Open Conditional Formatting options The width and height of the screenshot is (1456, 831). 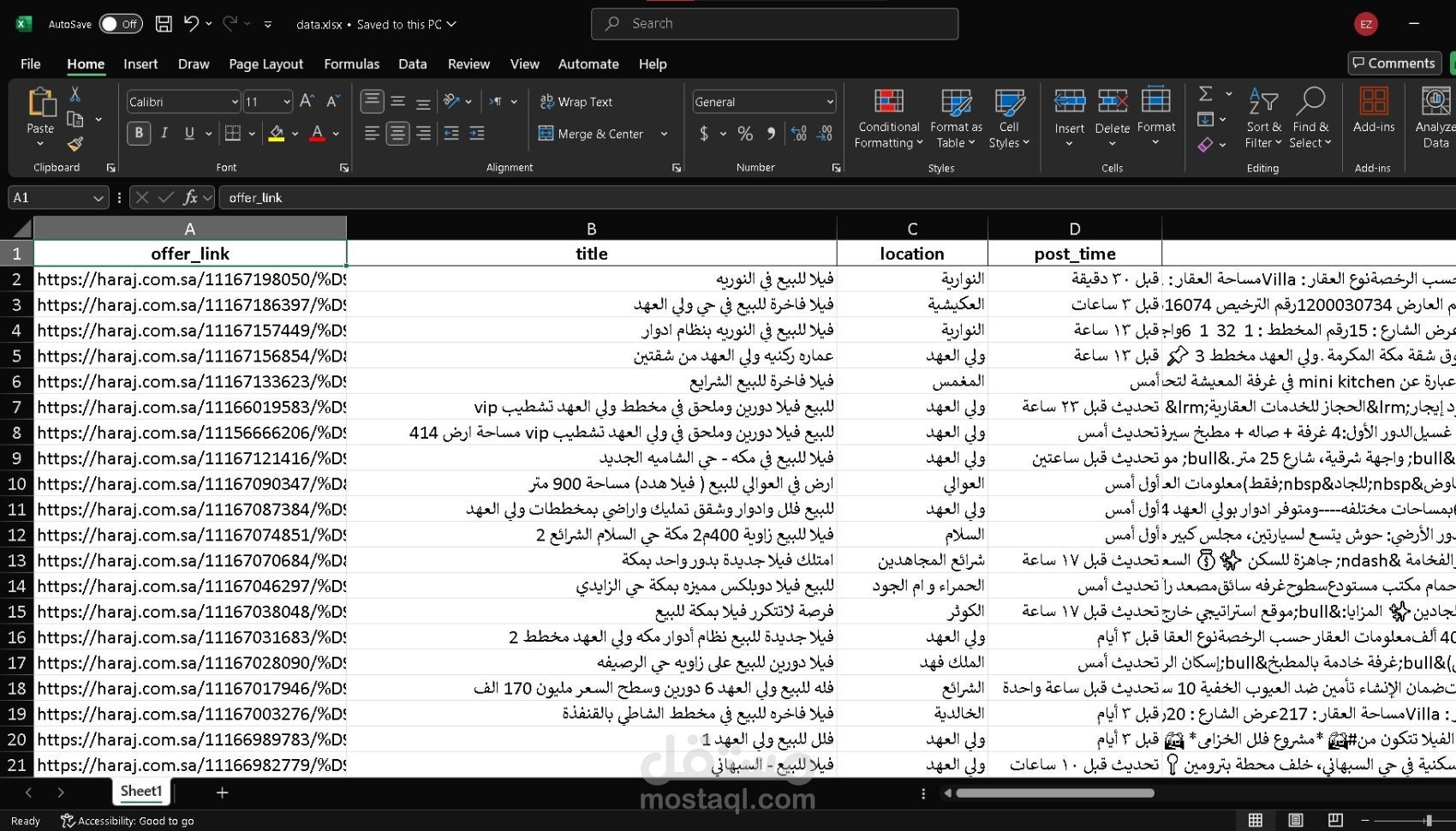pyautogui.click(x=887, y=117)
